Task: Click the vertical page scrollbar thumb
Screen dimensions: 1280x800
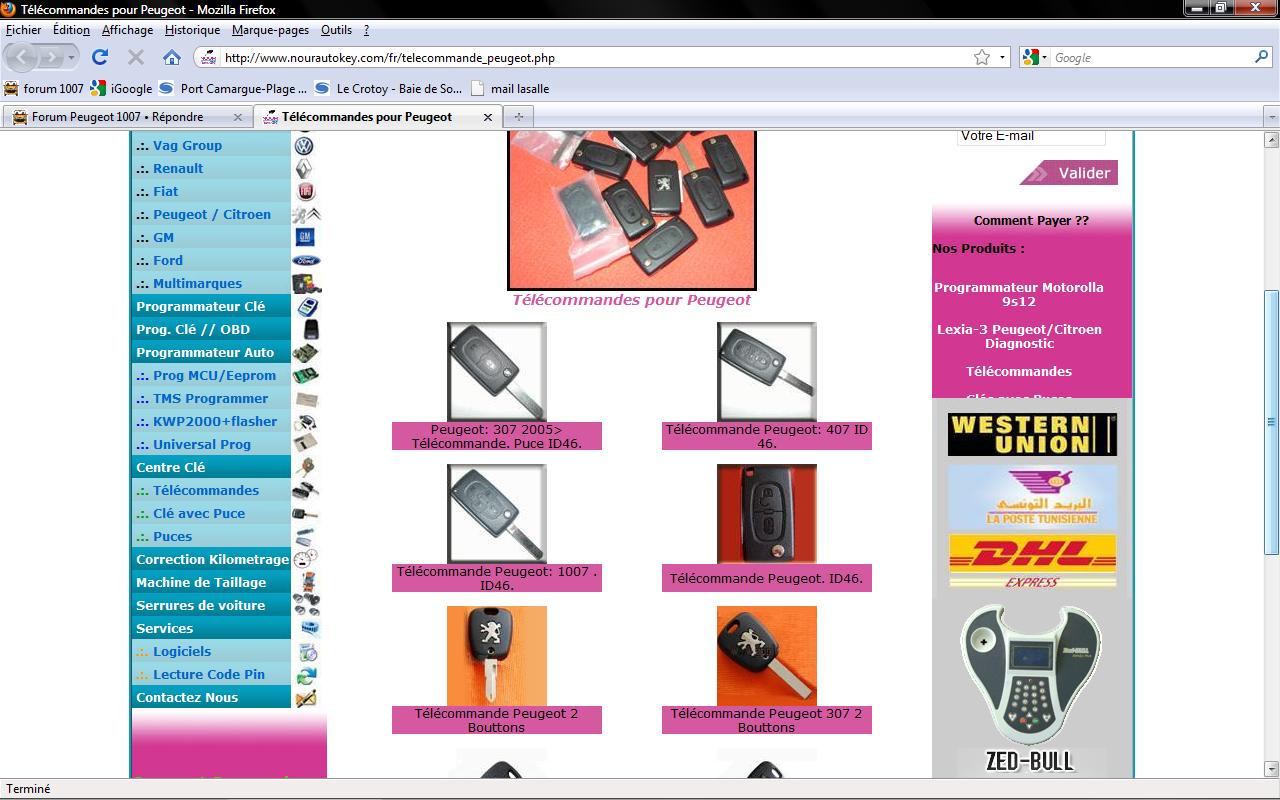Action: [x=1272, y=422]
